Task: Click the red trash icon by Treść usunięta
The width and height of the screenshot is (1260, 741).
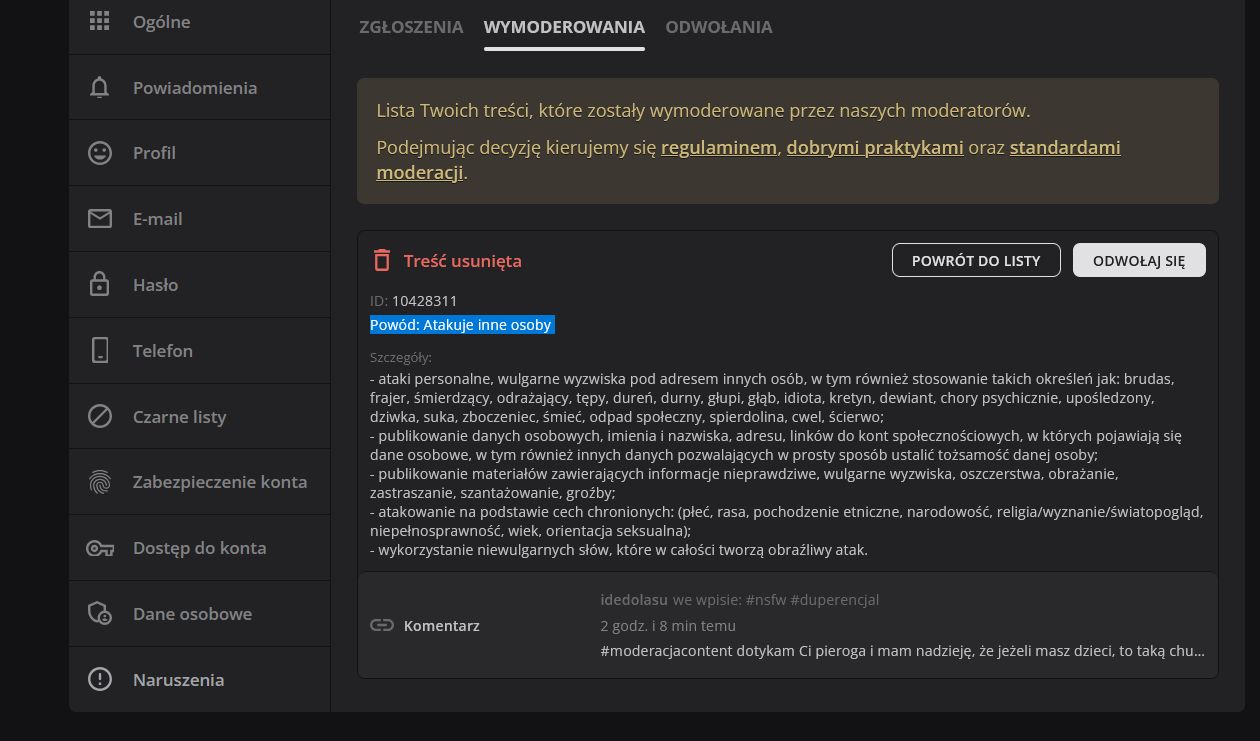Action: [381, 261]
